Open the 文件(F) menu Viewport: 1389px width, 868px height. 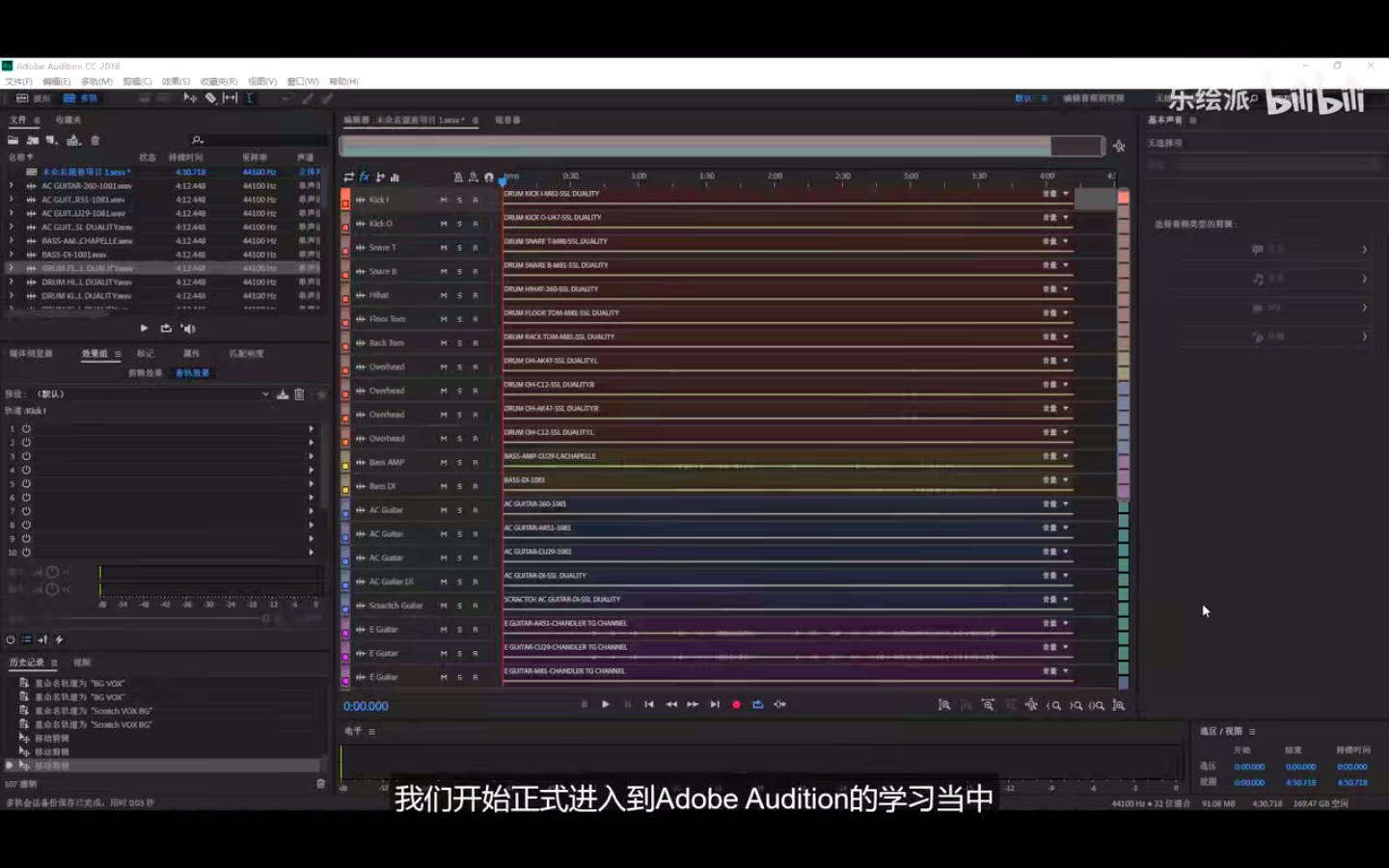tap(18, 82)
